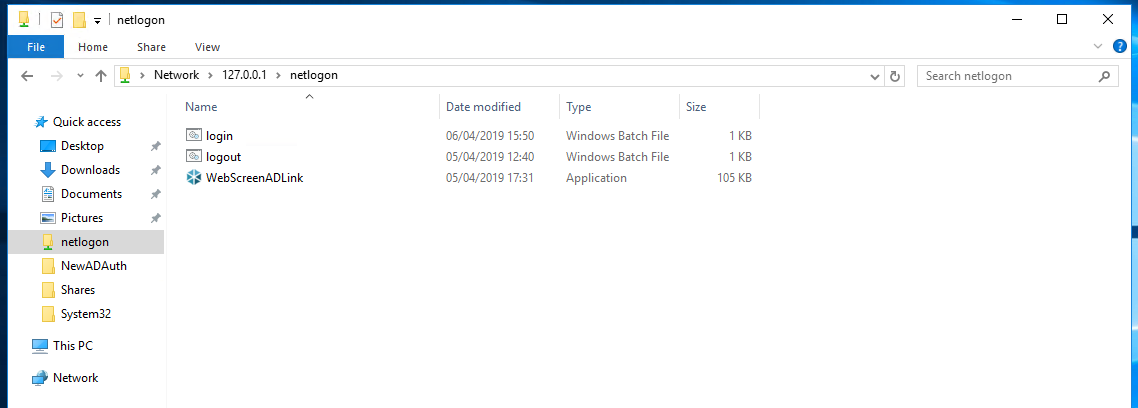Screen dimensions: 1138x408
Task: Click the Refresh button beside address bar
Action: click(x=895, y=76)
